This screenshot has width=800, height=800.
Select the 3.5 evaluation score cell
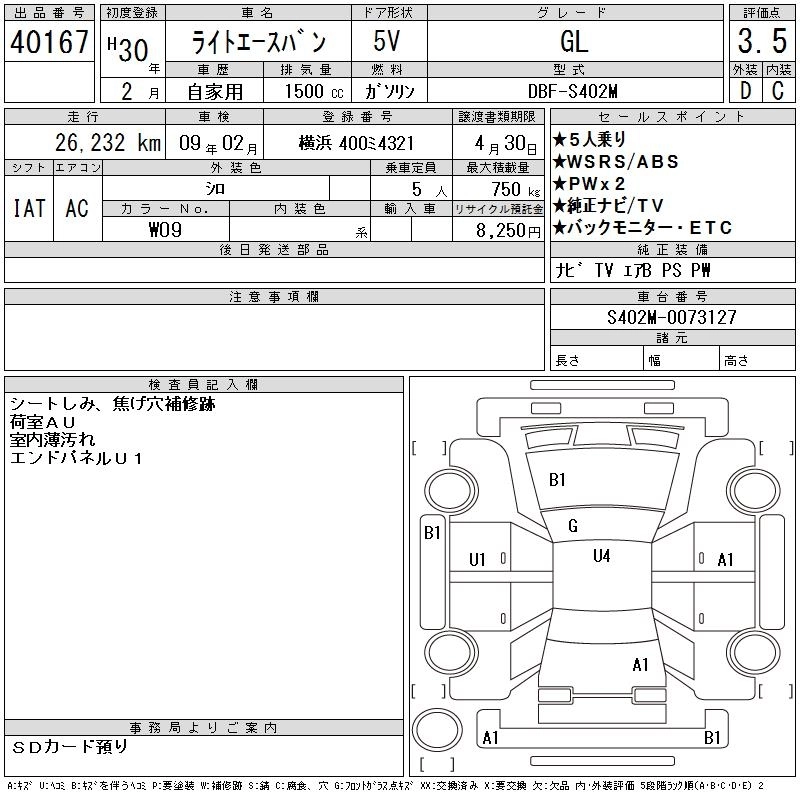pyautogui.click(x=760, y=42)
